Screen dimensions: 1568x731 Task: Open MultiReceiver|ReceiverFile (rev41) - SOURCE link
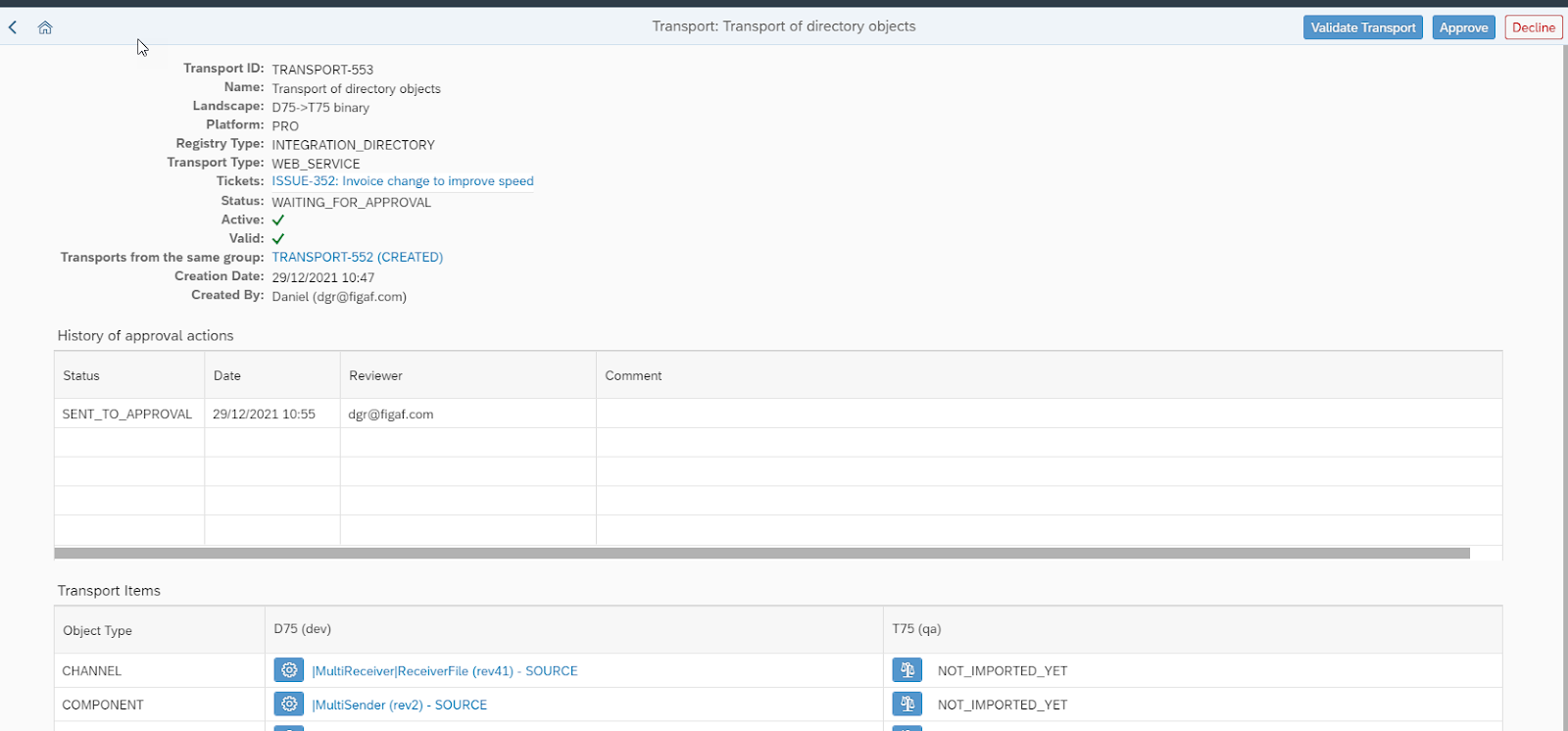445,671
